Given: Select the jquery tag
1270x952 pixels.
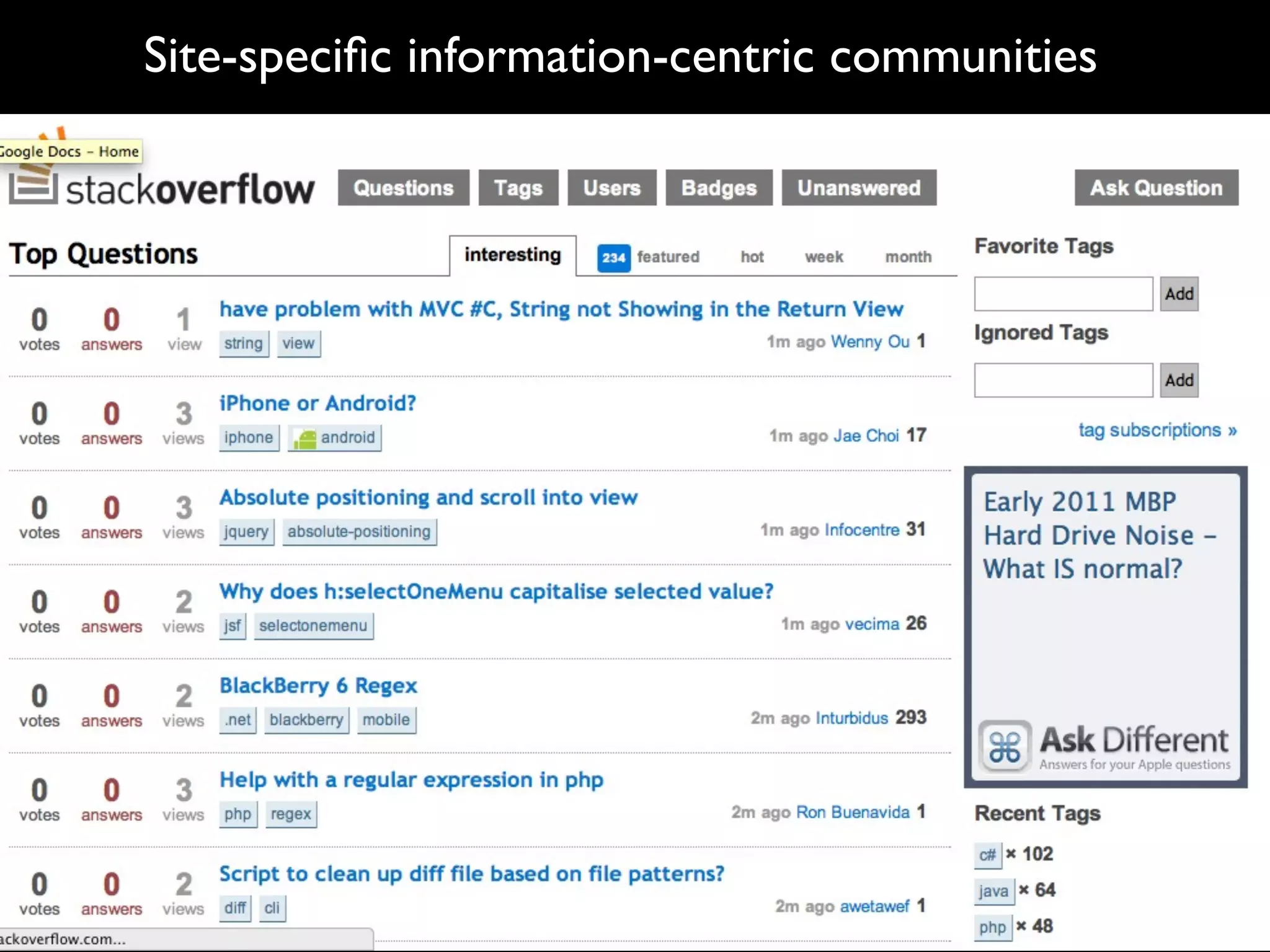Looking at the screenshot, I should tap(246, 532).
